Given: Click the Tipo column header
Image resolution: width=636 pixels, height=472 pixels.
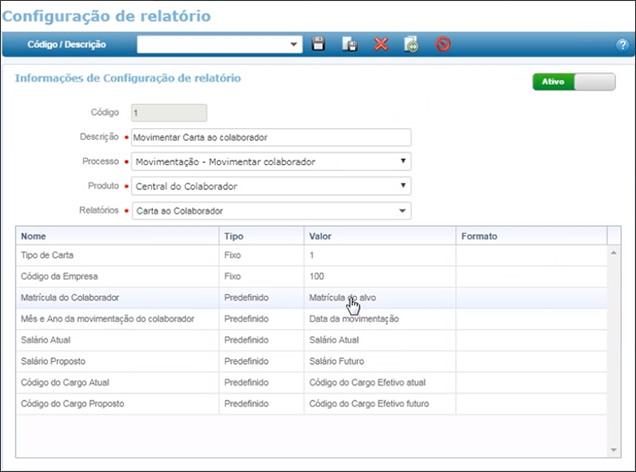Looking at the screenshot, I should tap(261, 236).
